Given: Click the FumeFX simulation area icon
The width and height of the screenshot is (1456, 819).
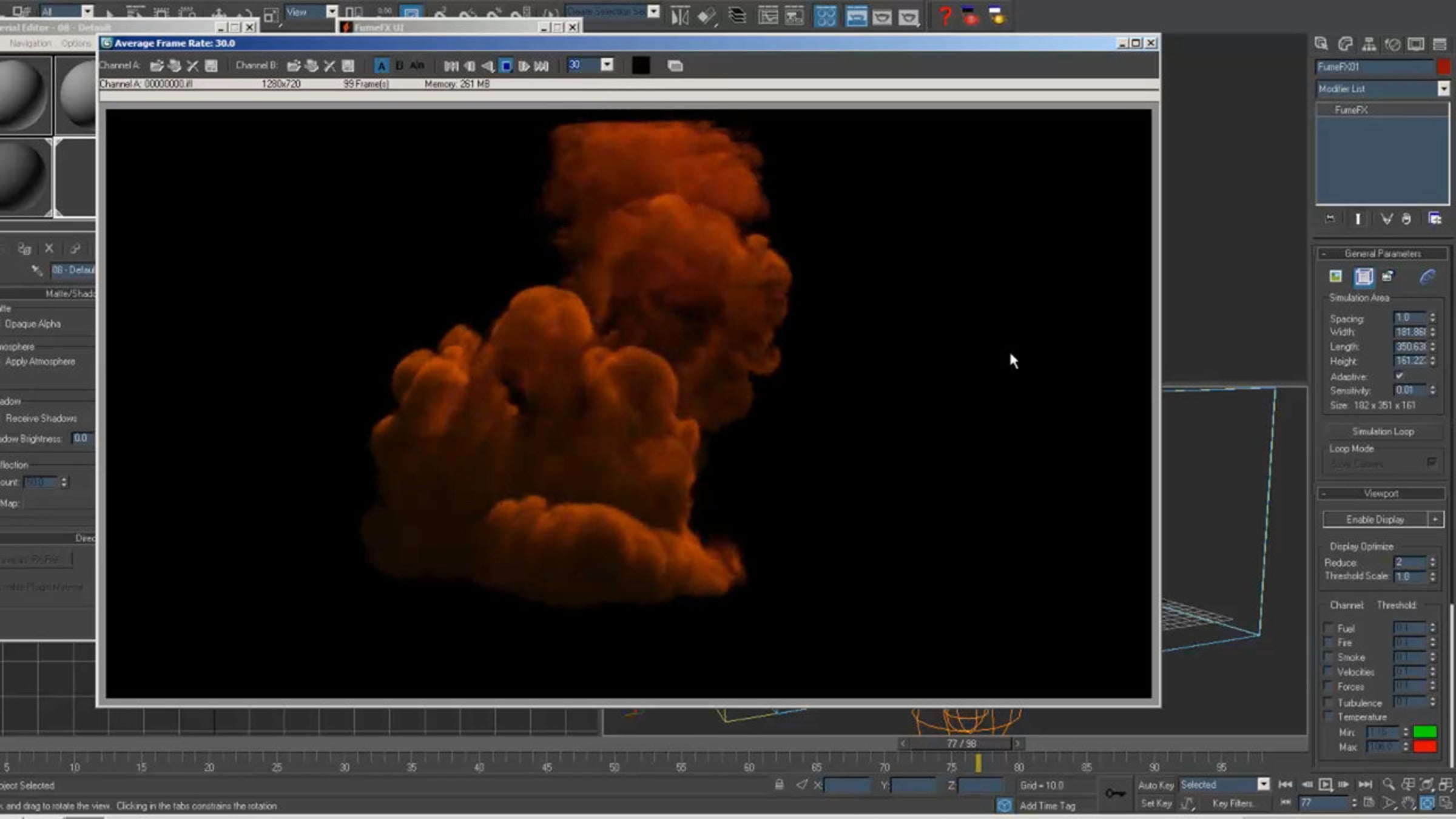Looking at the screenshot, I should 1363,277.
